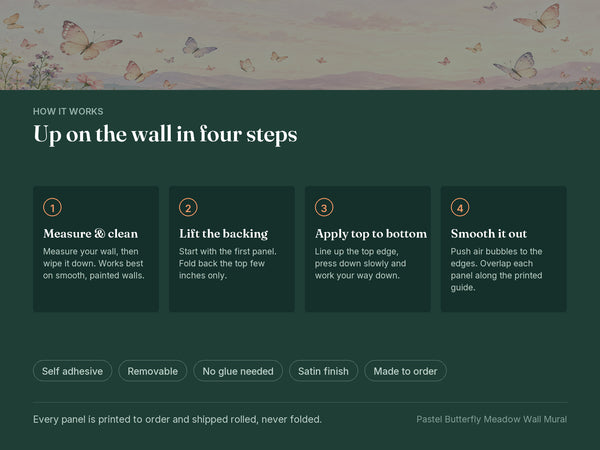600x450 pixels.
Task: Click the Apply top to bottom heading
Action: coord(371,233)
